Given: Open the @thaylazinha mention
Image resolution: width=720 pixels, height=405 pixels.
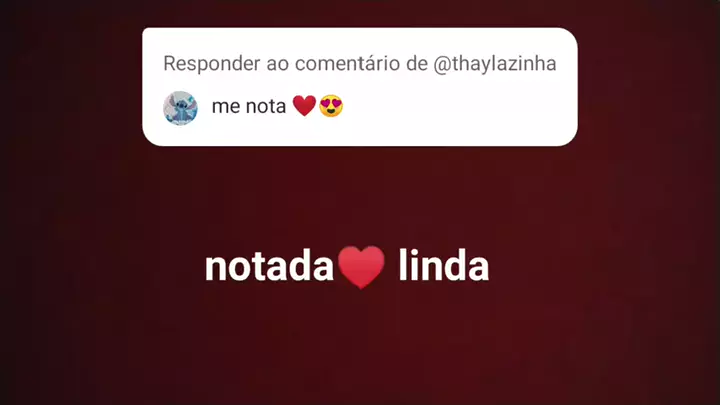Looking at the screenshot, I should click(495, 63).
